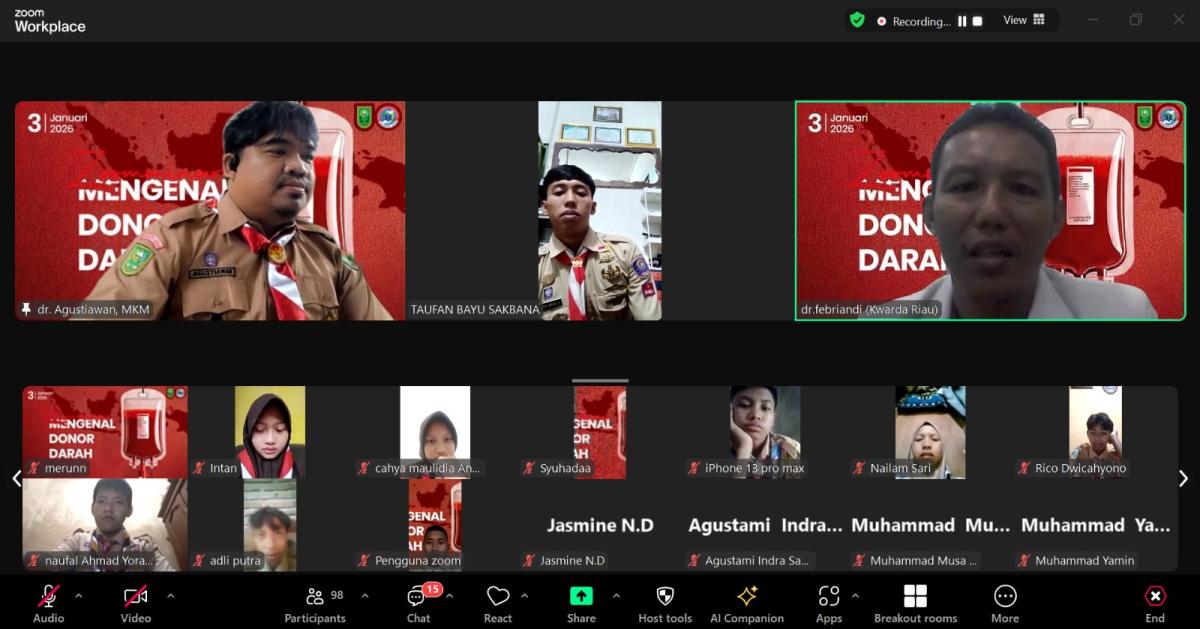Expand the Video options arrow
The height and width of the screenshot is (629, 1200).
coord(170,596)
